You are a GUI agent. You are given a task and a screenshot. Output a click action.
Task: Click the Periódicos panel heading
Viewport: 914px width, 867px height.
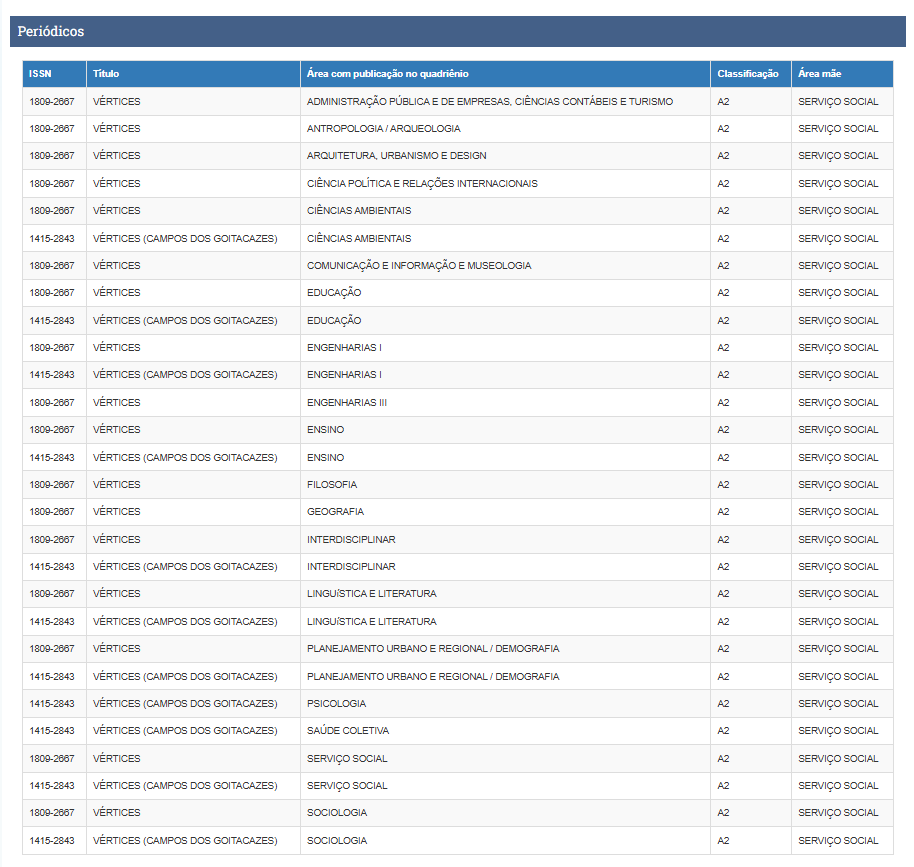(x=51, y=31)
